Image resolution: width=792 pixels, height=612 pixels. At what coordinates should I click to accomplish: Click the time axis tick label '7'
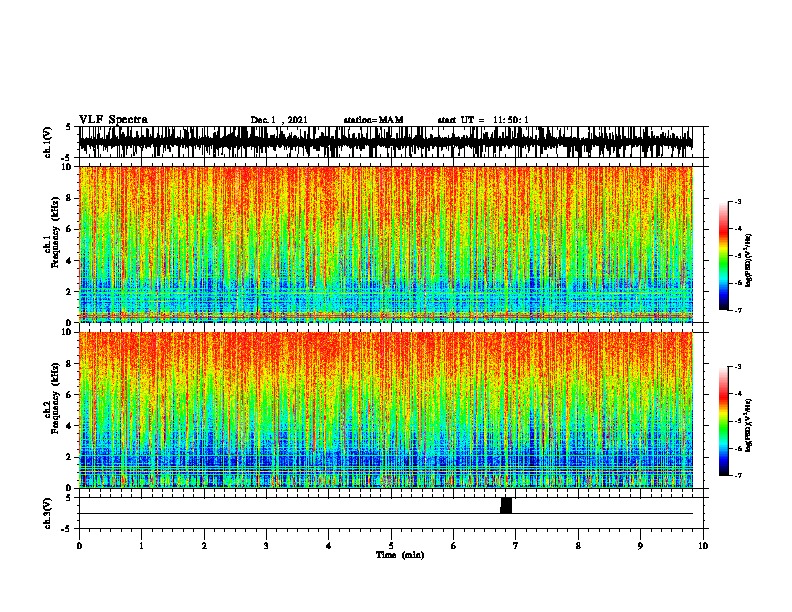[x=516, y=546]
